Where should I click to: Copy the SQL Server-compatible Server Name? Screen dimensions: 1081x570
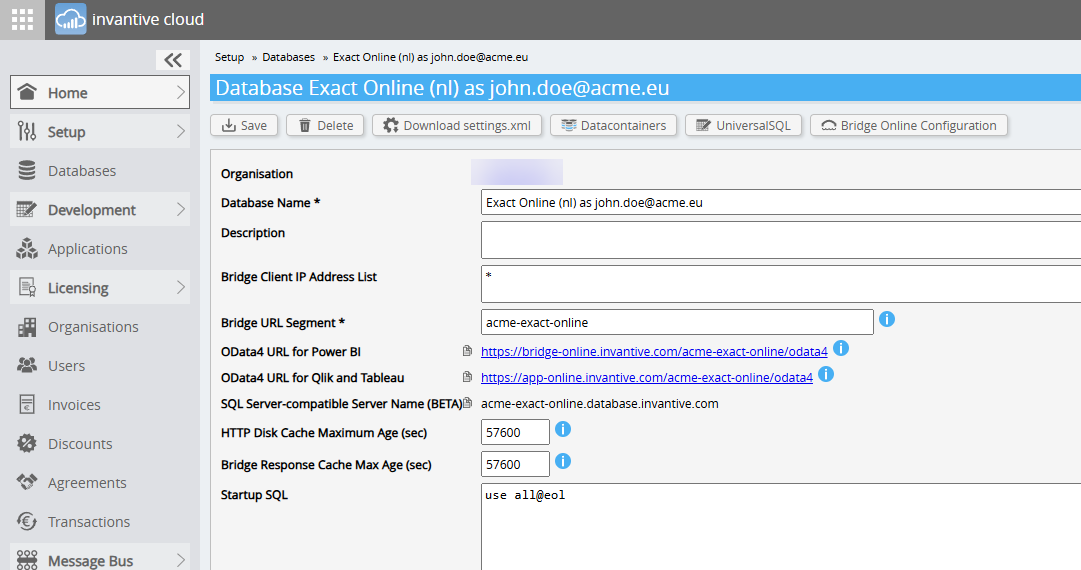point(467,404)
